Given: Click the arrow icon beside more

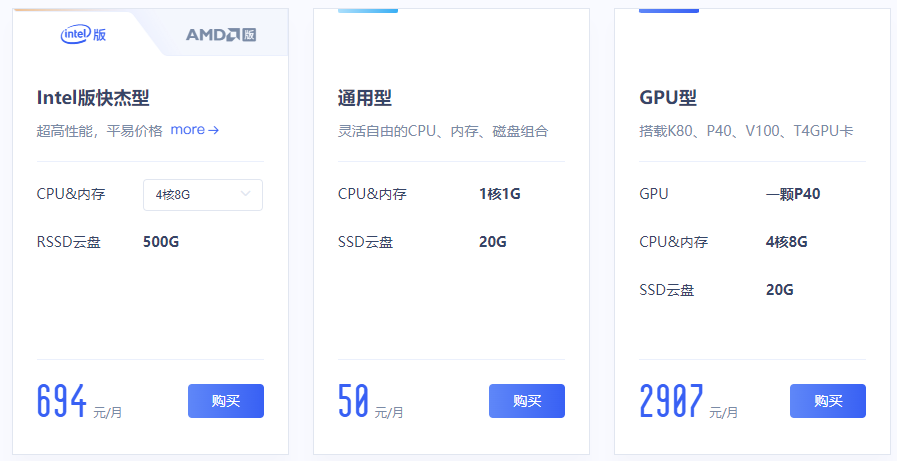Looking at the screenshot, I should click(213, 130).
